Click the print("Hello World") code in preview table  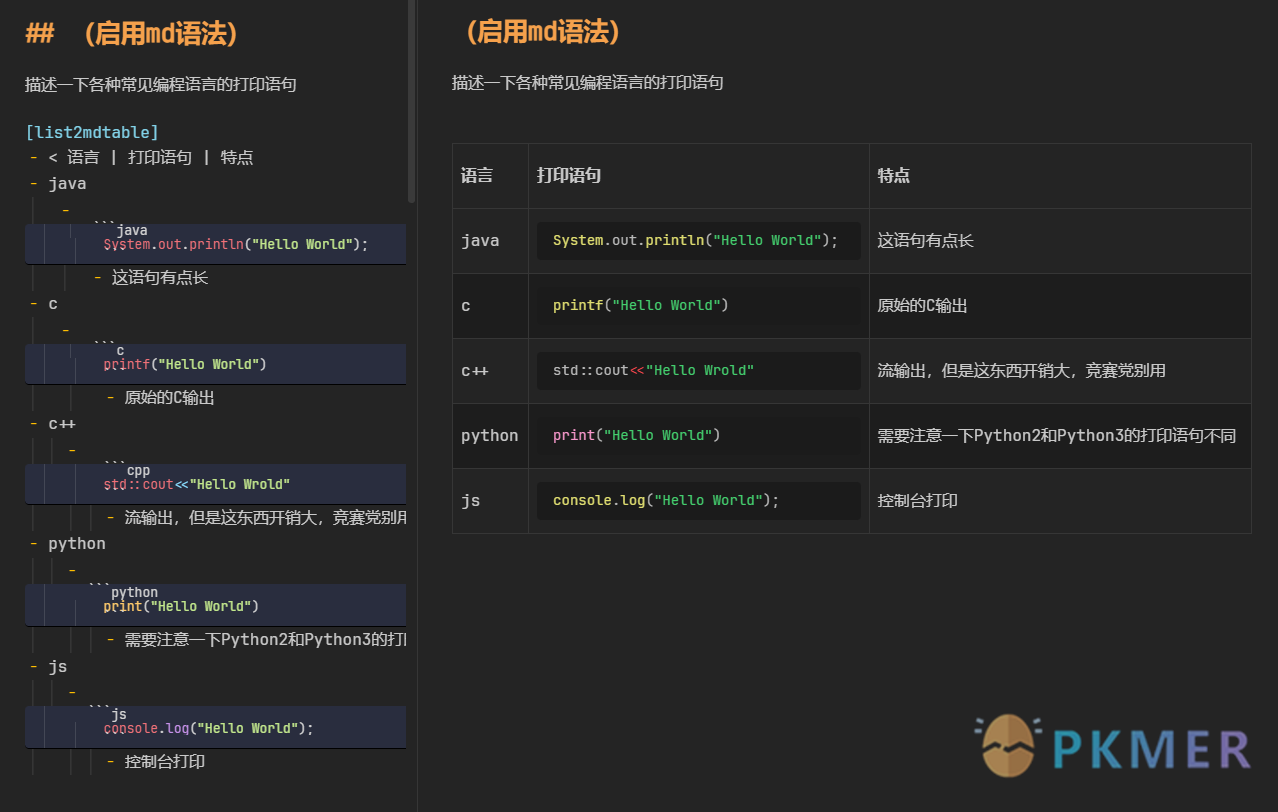click(x=637, y=436)
